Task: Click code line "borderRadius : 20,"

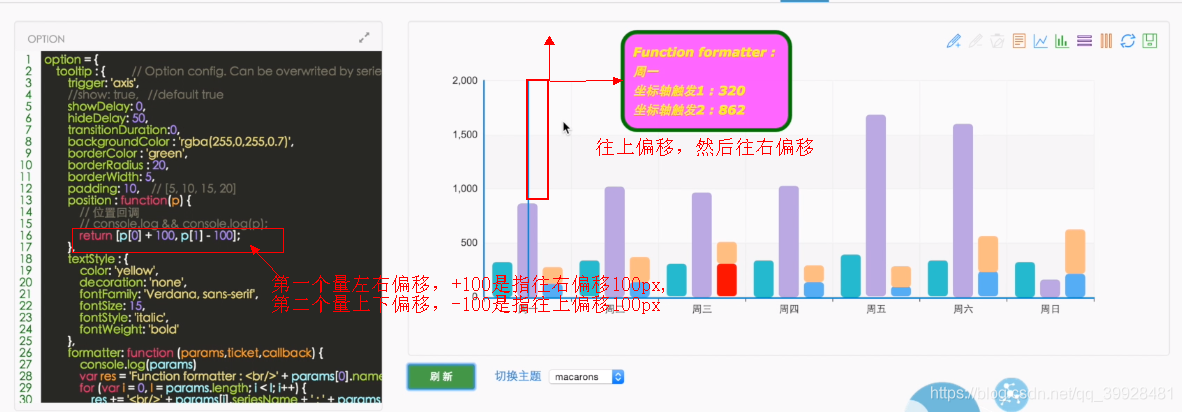Action: [118, 165]
